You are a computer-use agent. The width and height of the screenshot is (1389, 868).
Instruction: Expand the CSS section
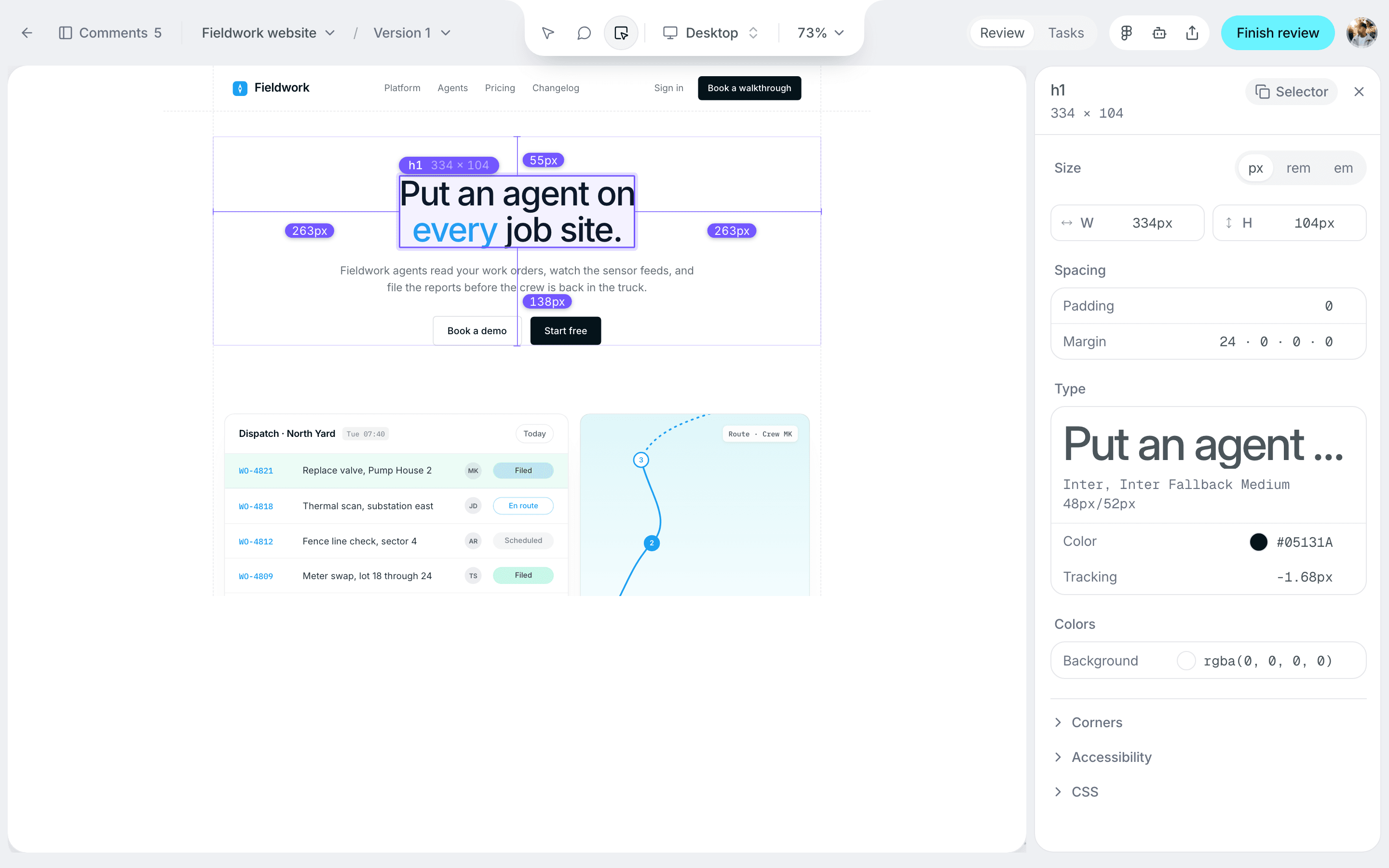1077,792
